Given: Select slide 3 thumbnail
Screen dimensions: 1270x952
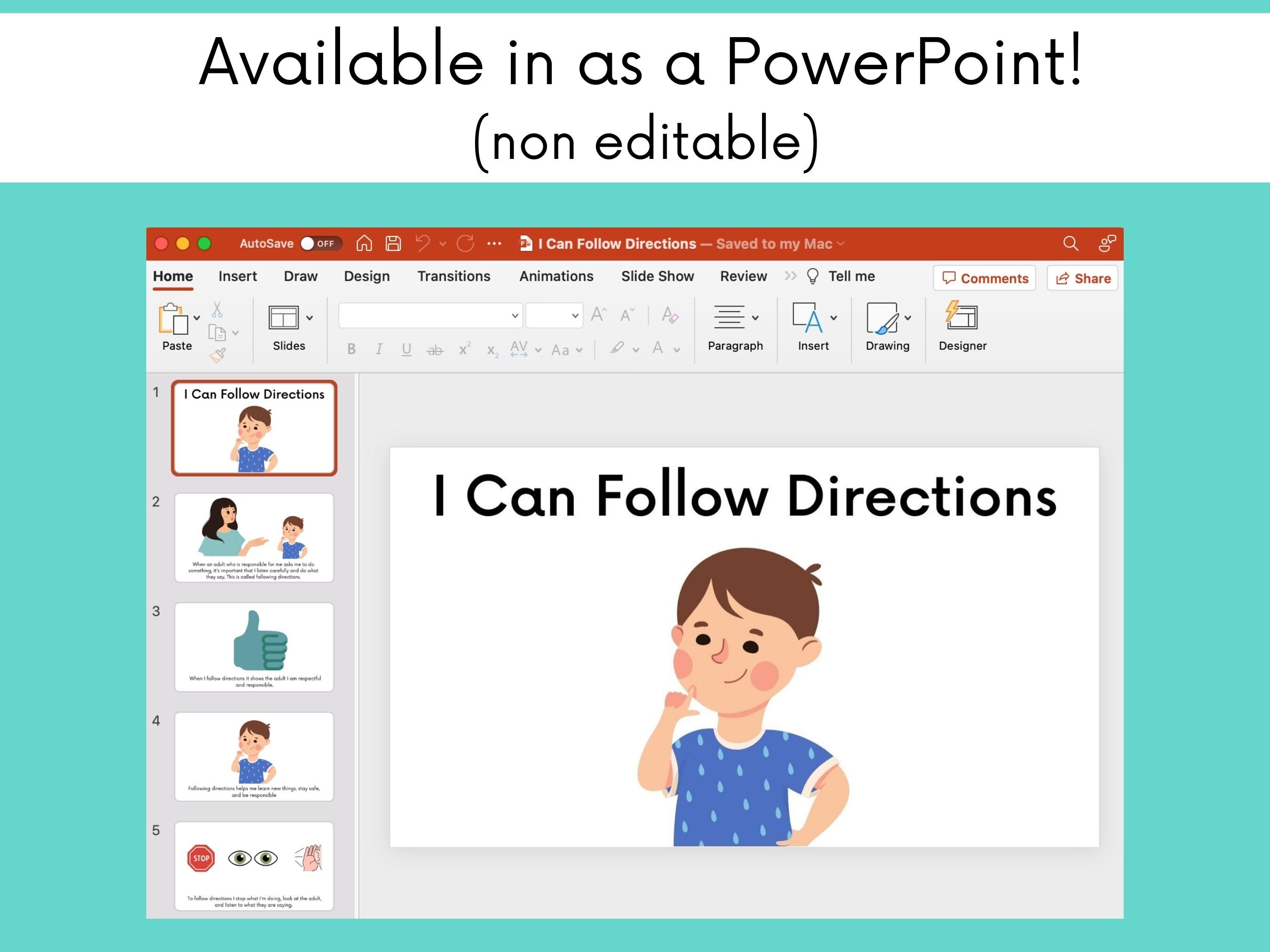Looking at the screenshot, I should (x=254, y=647).
